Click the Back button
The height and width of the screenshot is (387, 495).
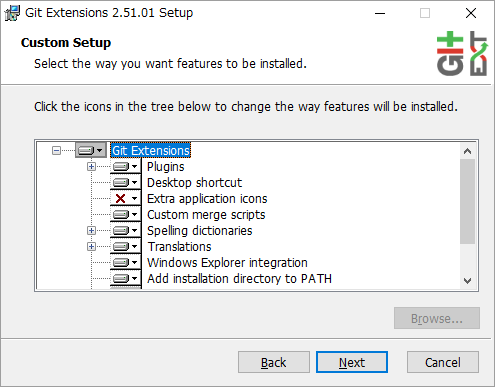click(274, 362)
